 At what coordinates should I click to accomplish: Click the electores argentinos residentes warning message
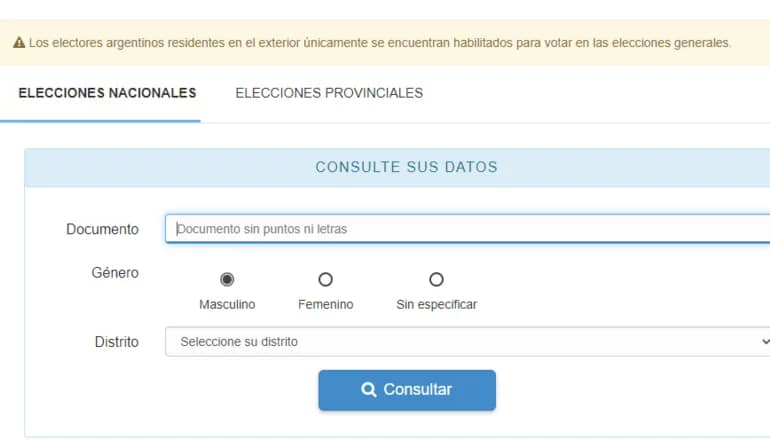(x=380, y=43)
